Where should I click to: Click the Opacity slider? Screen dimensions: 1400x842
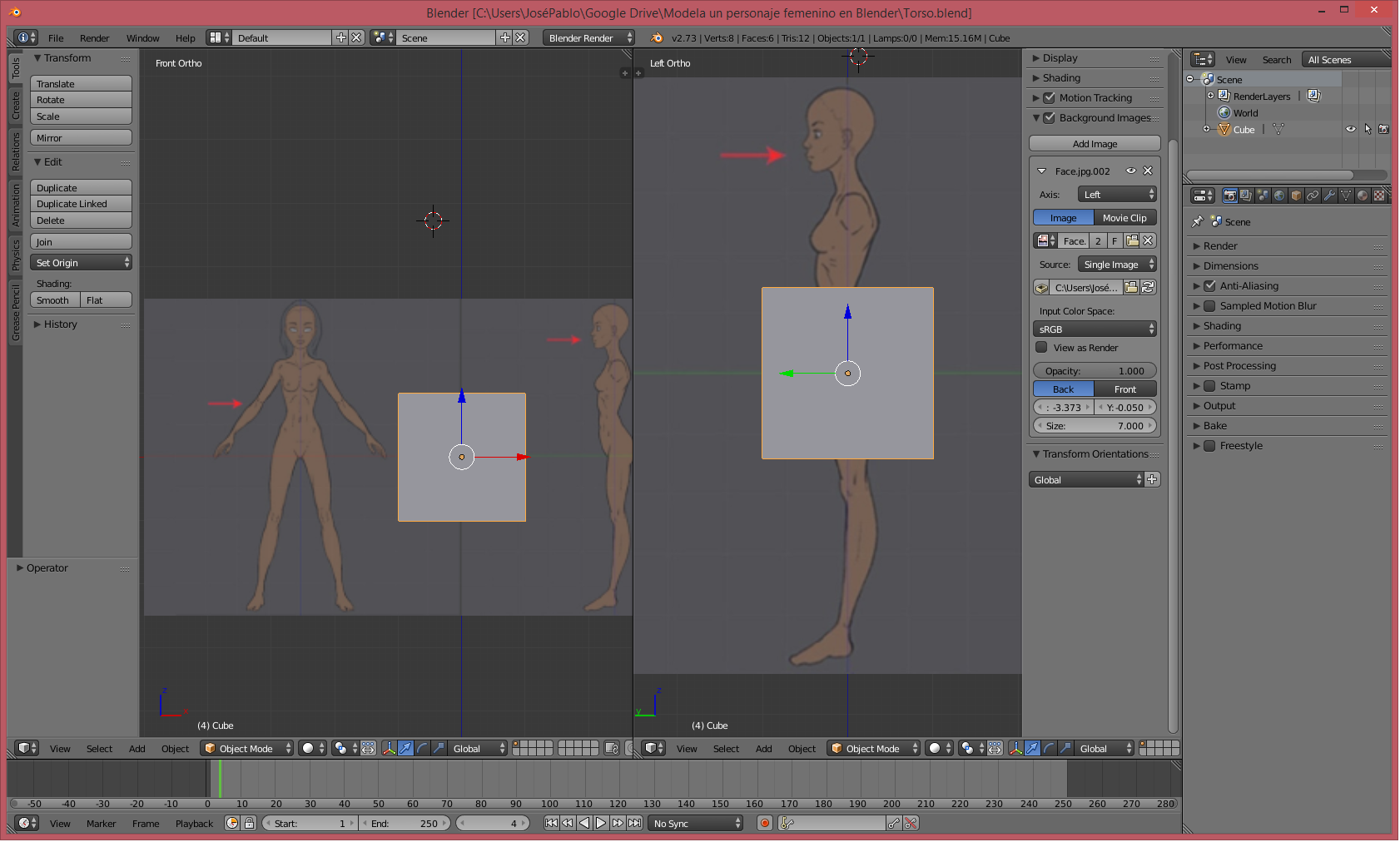click(1095, 371)
